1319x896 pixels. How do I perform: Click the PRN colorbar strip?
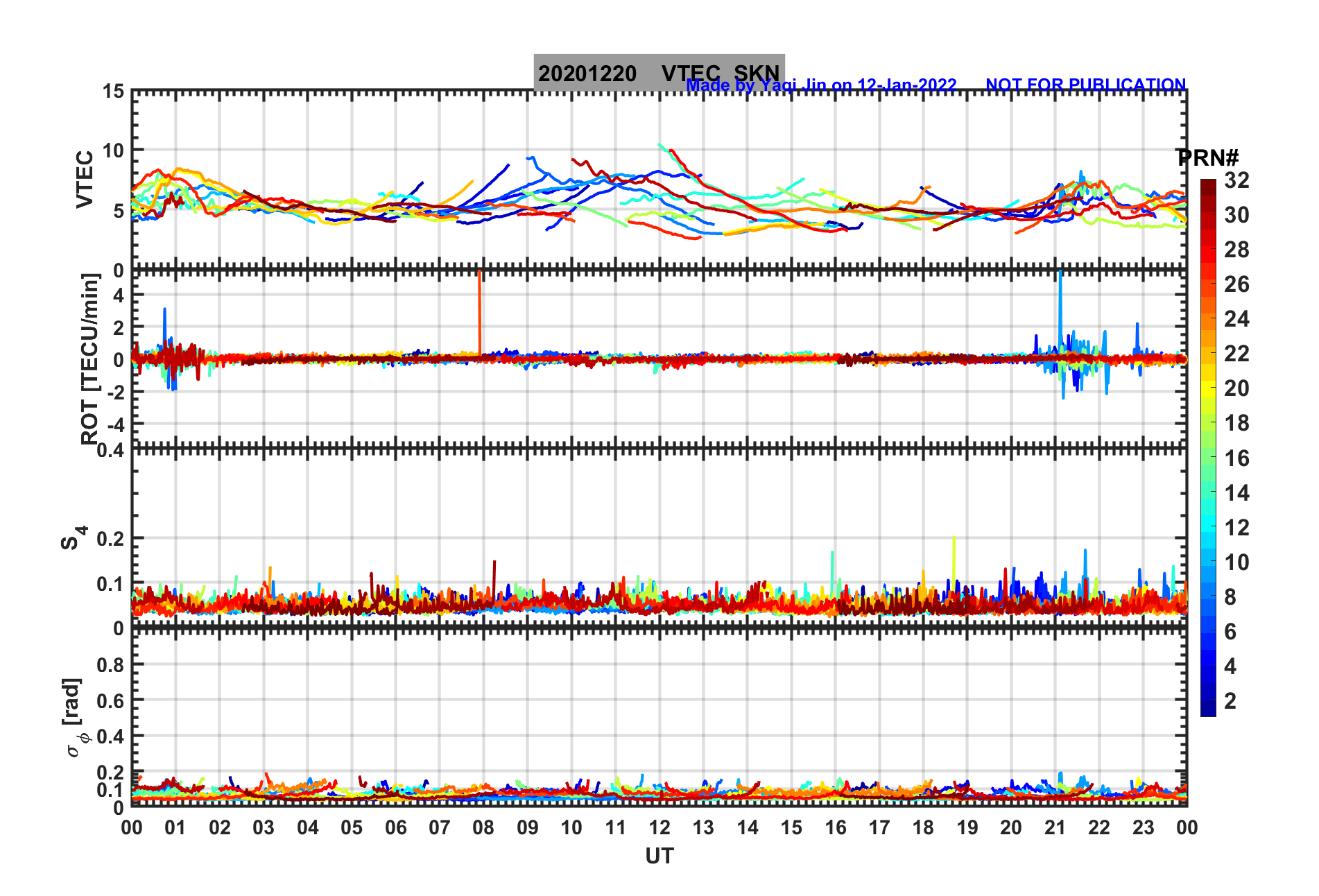tap(1208, 448)
